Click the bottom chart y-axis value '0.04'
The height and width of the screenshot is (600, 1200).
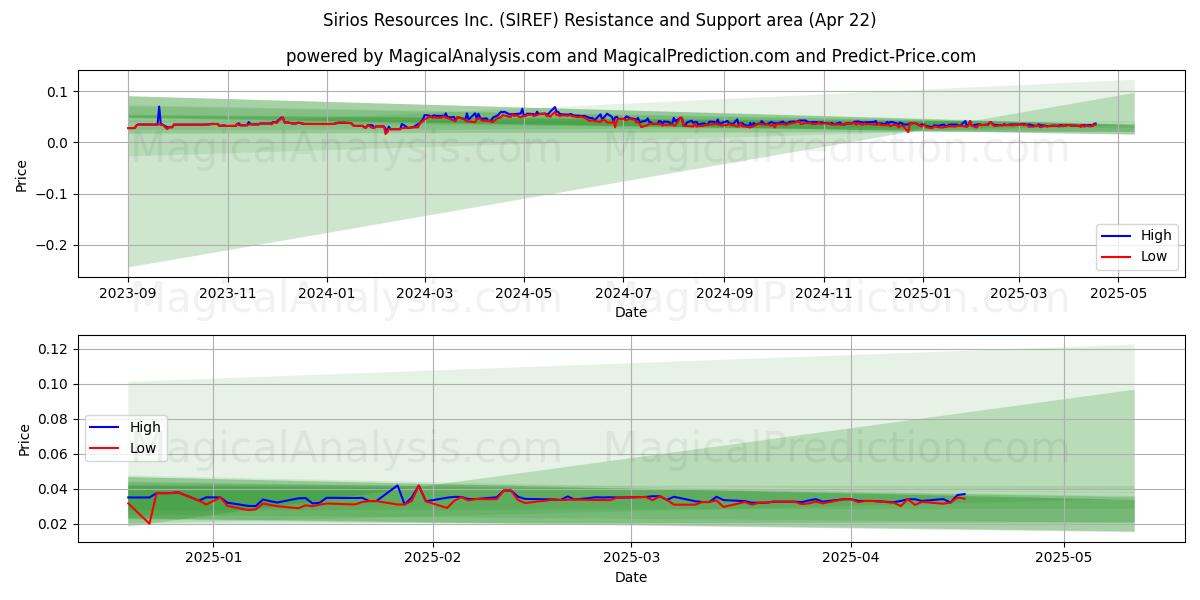(x=54, y=489)
